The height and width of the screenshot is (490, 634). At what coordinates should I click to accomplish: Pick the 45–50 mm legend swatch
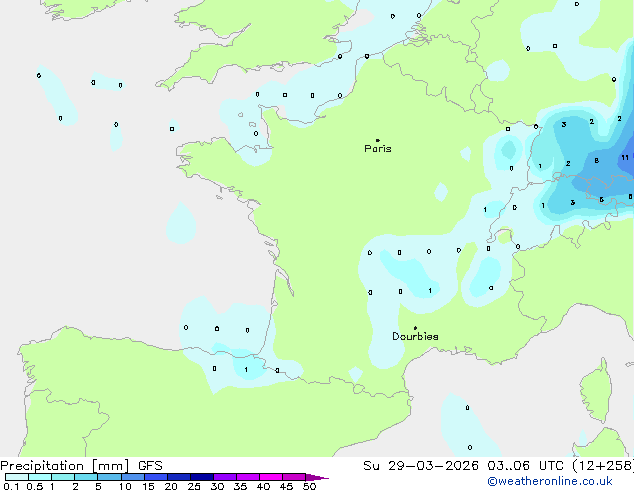coord(294,477)
